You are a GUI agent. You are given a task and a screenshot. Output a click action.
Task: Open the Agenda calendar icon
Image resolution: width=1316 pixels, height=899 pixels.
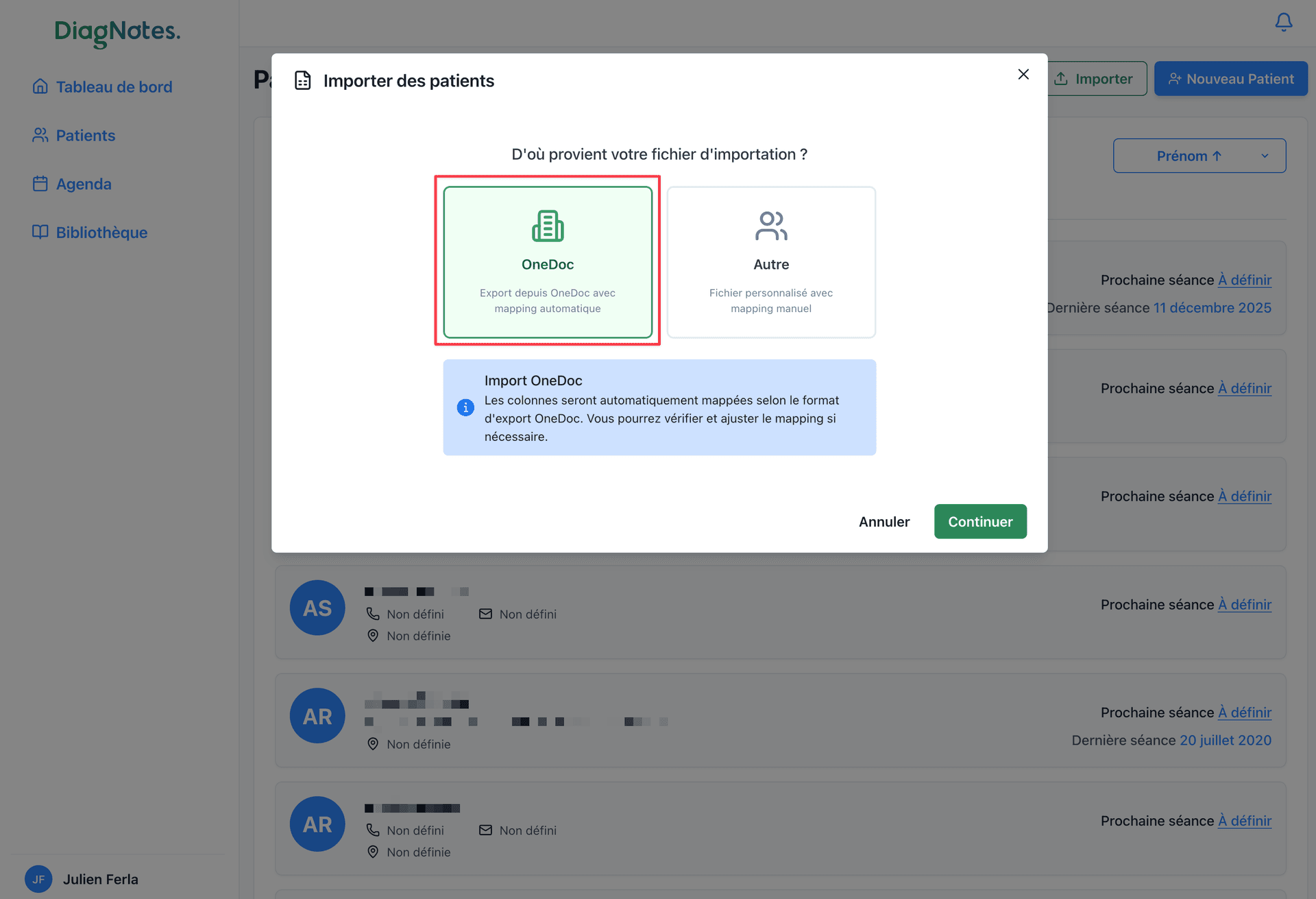click(40, 184)
